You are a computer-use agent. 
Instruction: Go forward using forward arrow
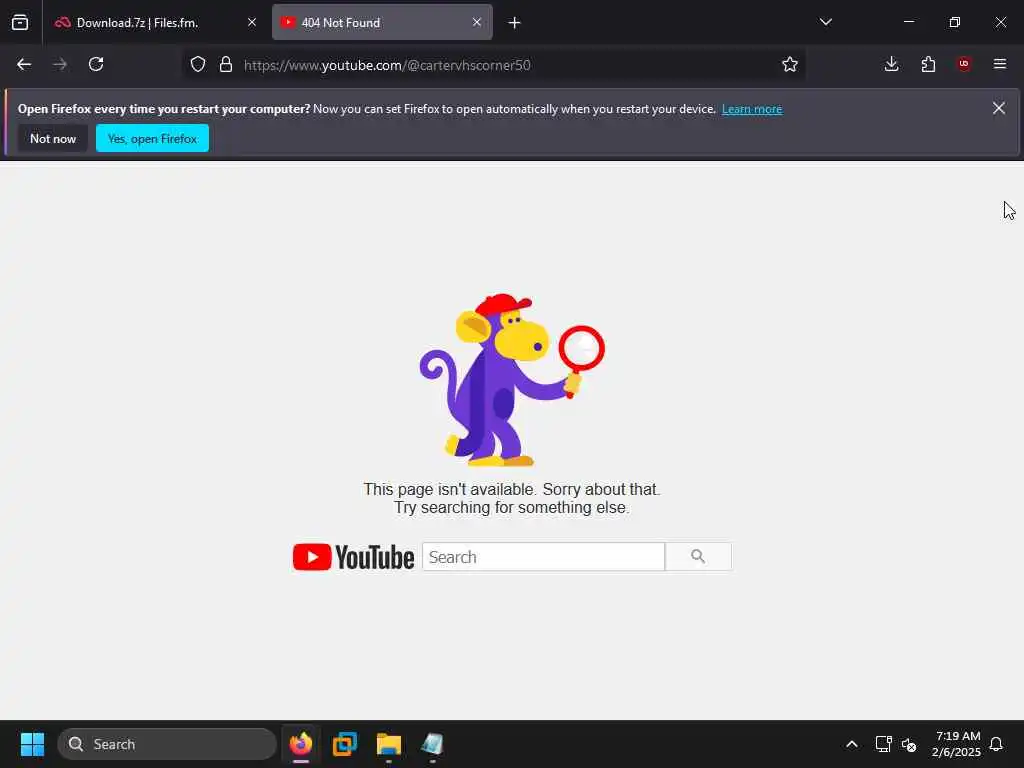point(60,64)
